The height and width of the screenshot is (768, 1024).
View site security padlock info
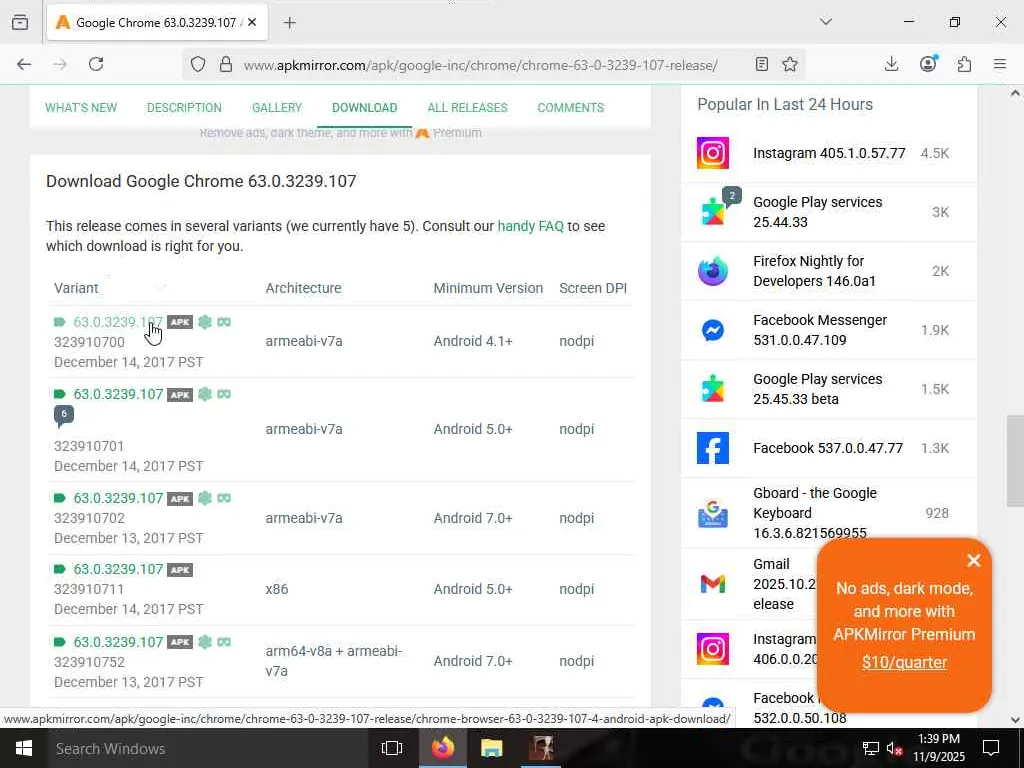(x=226, y=64)
